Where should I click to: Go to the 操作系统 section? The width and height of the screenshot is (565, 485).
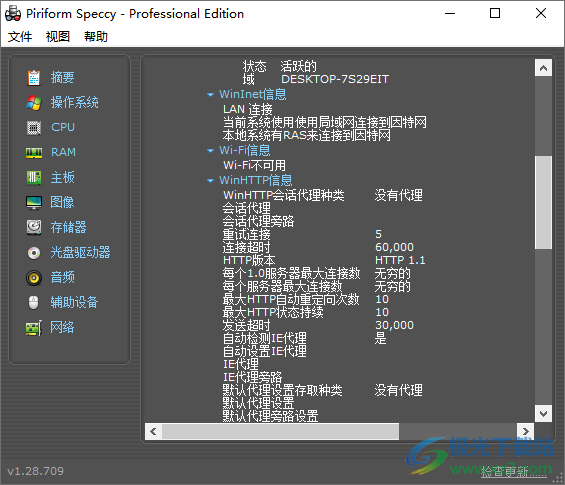coord(75,102)
